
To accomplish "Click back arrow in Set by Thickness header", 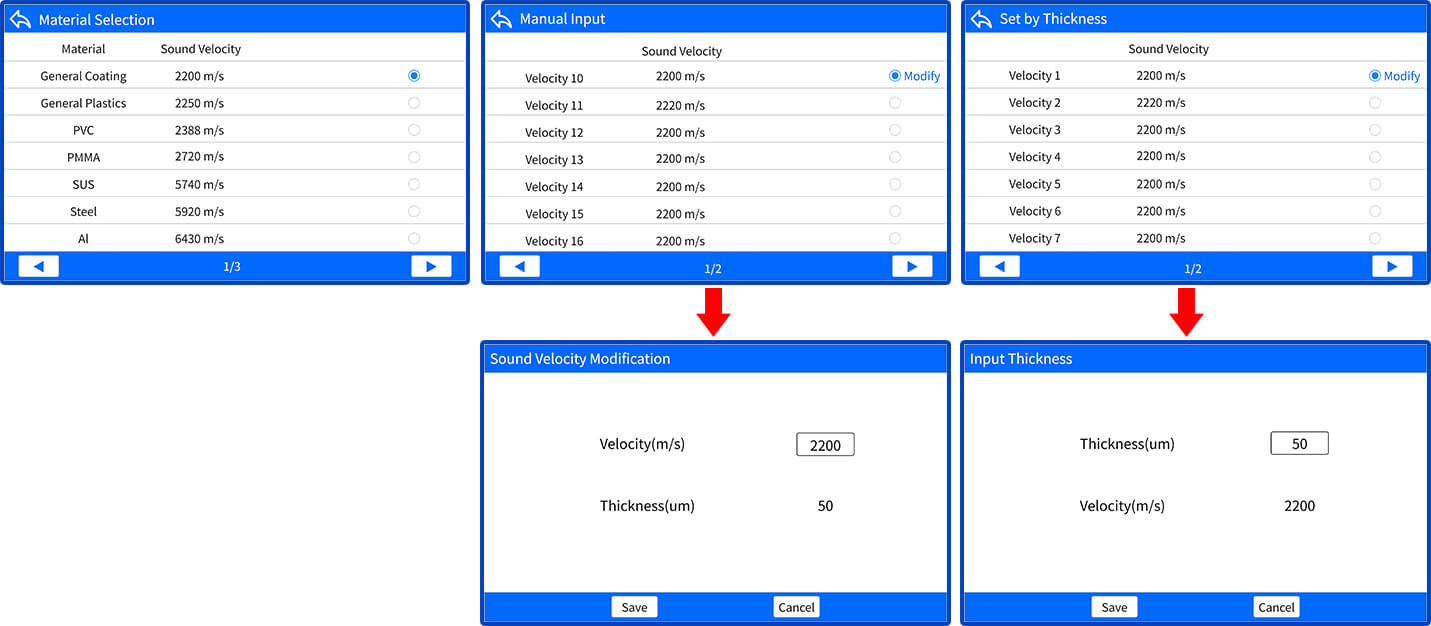I will [981, 19].
